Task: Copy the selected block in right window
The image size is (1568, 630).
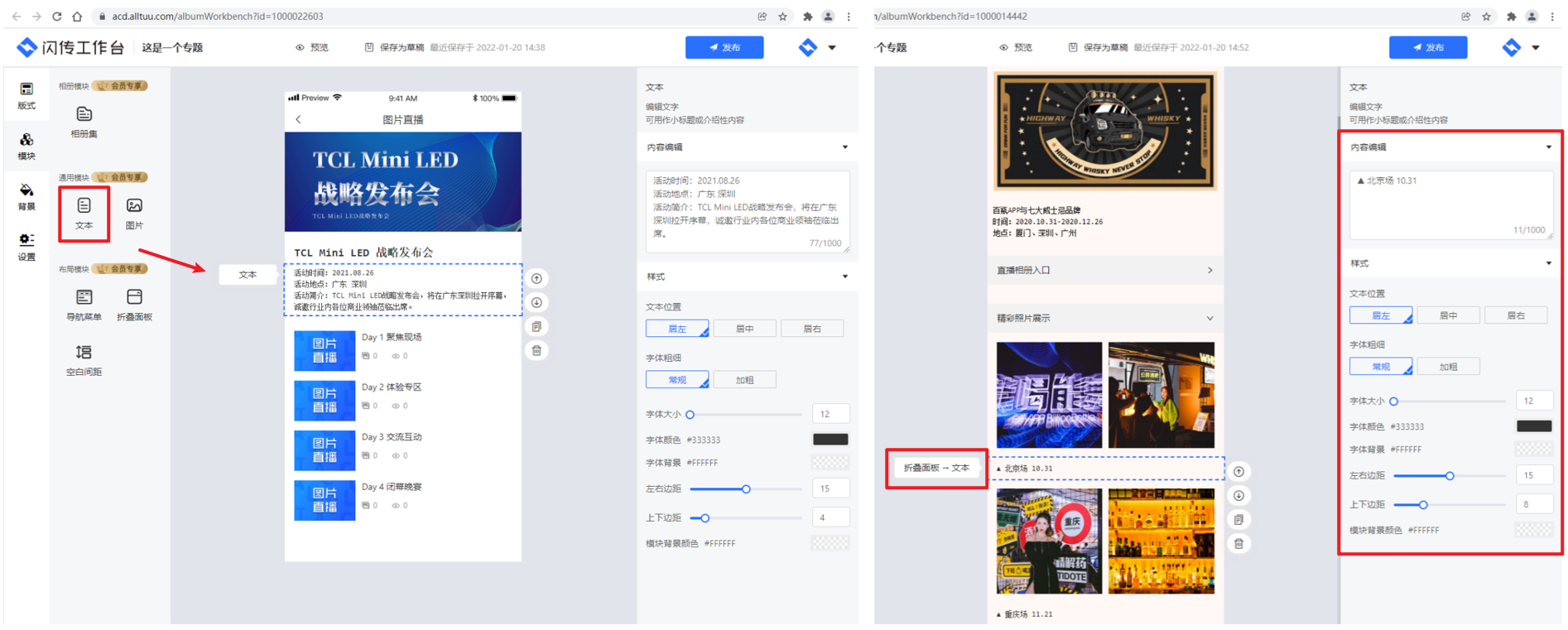Action: pyautogui.click(x=1239, y=519)
